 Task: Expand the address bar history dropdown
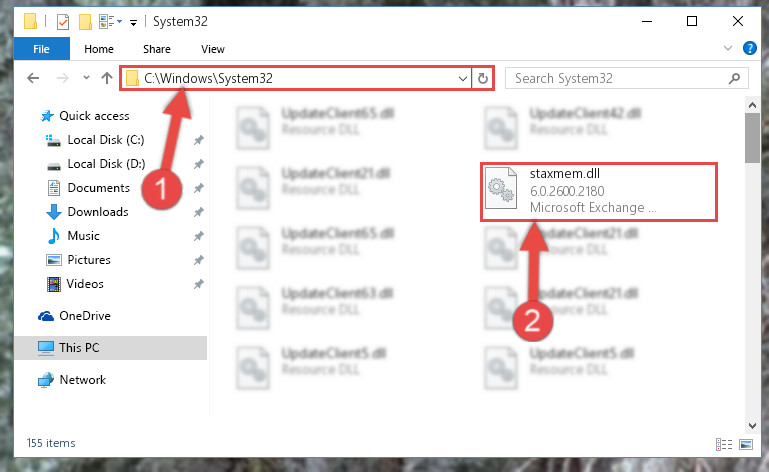(x=462, y=79)
